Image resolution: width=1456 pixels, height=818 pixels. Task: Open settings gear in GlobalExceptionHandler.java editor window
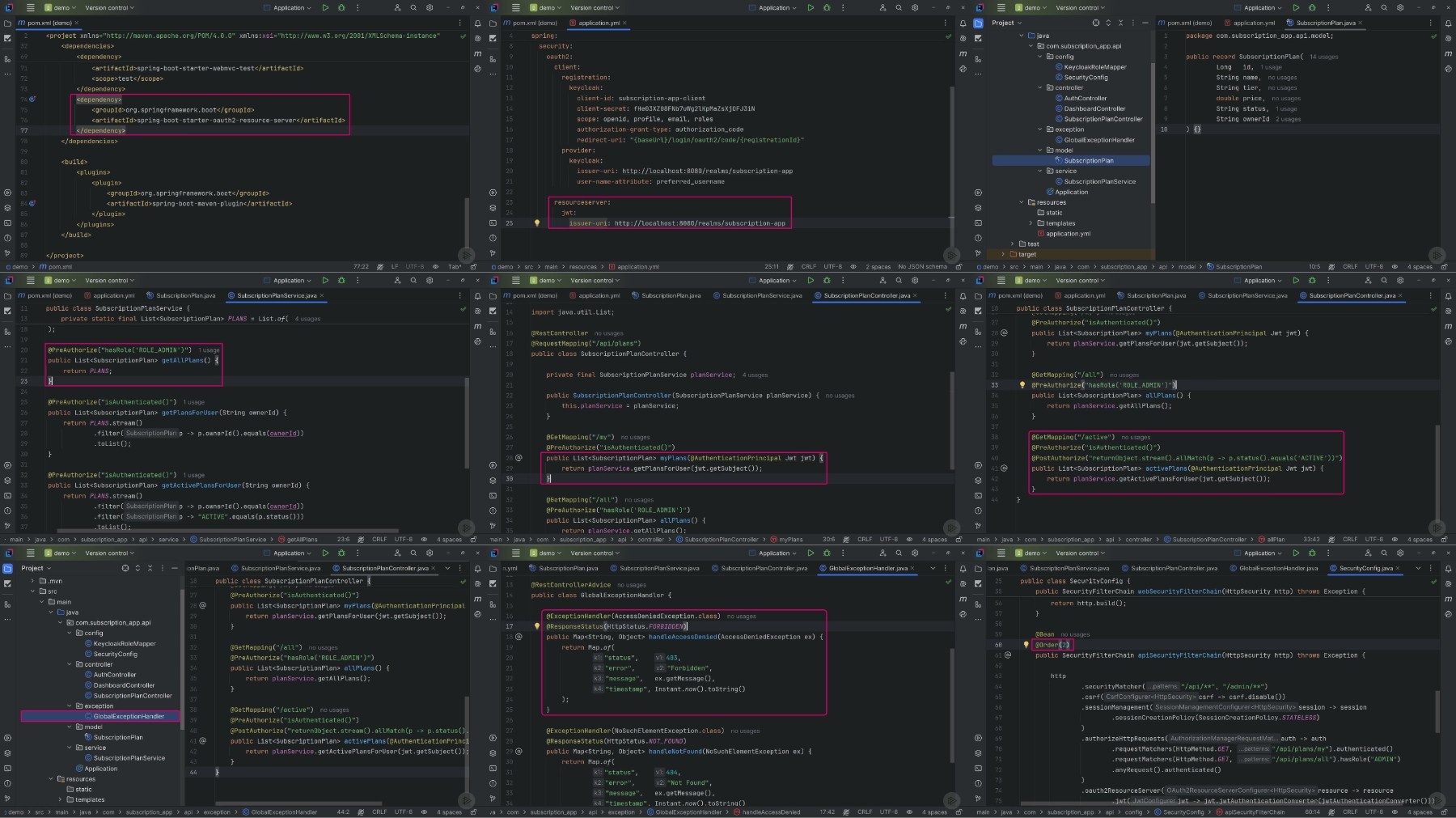pos(915,553)
